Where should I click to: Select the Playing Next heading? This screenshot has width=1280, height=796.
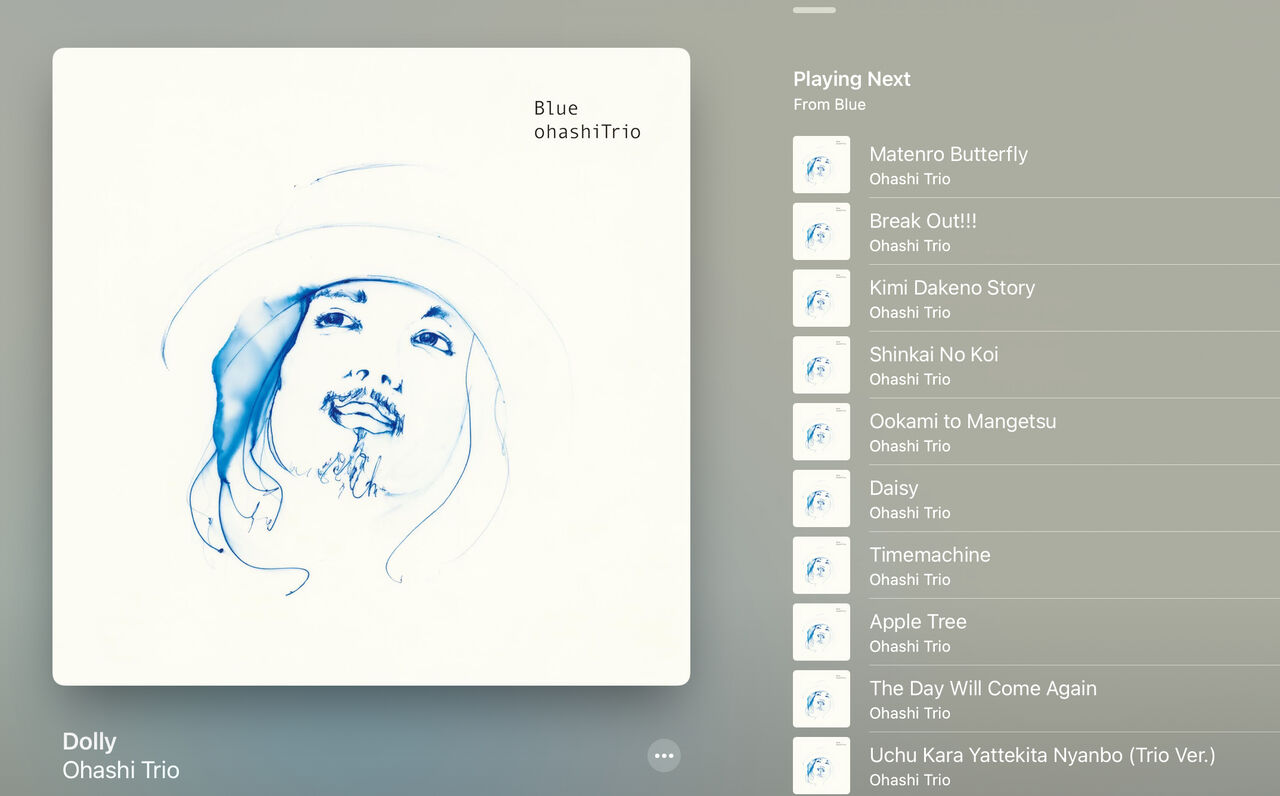tap(852, 79)
